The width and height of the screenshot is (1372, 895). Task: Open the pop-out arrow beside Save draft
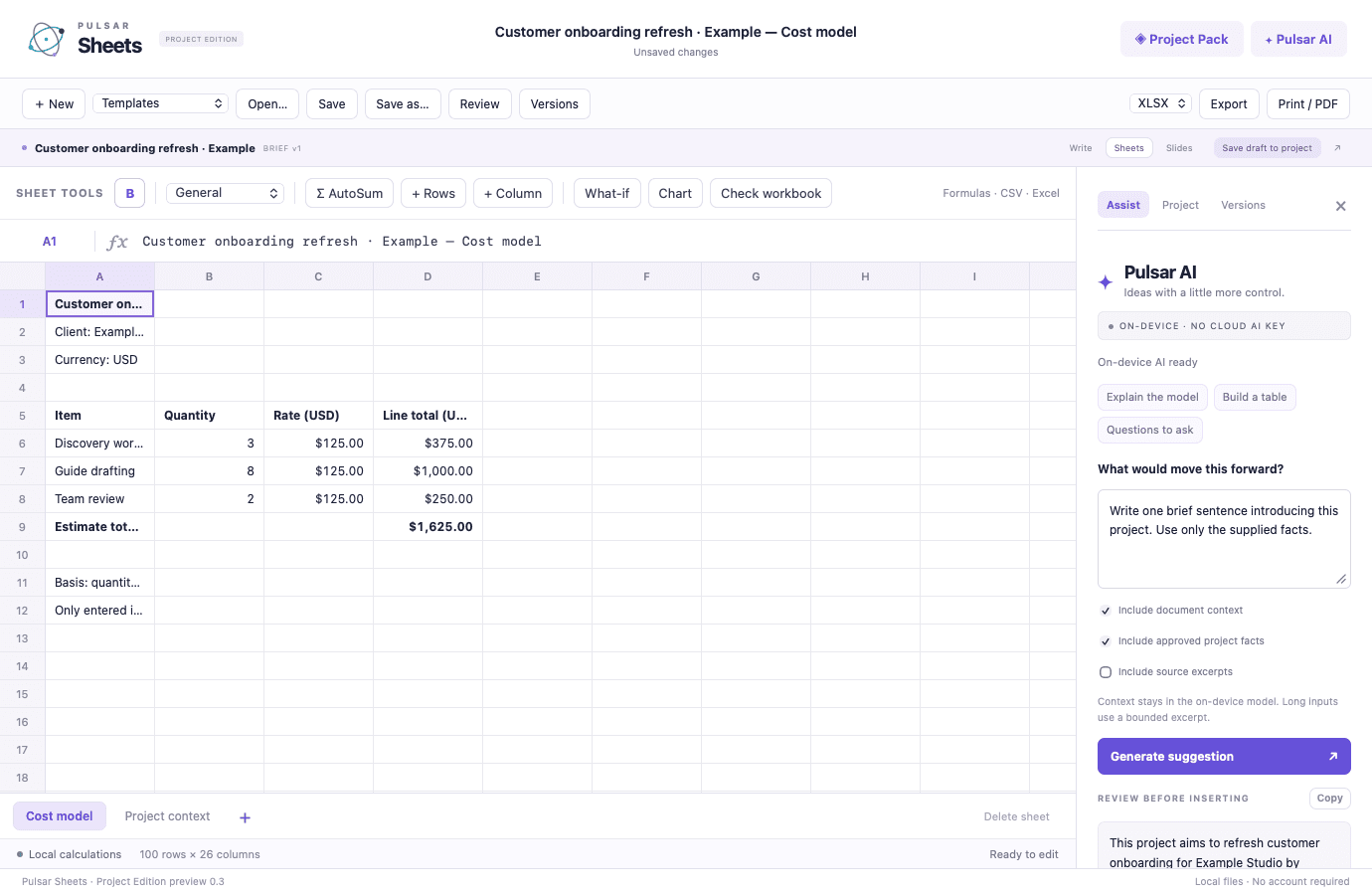1337,148
